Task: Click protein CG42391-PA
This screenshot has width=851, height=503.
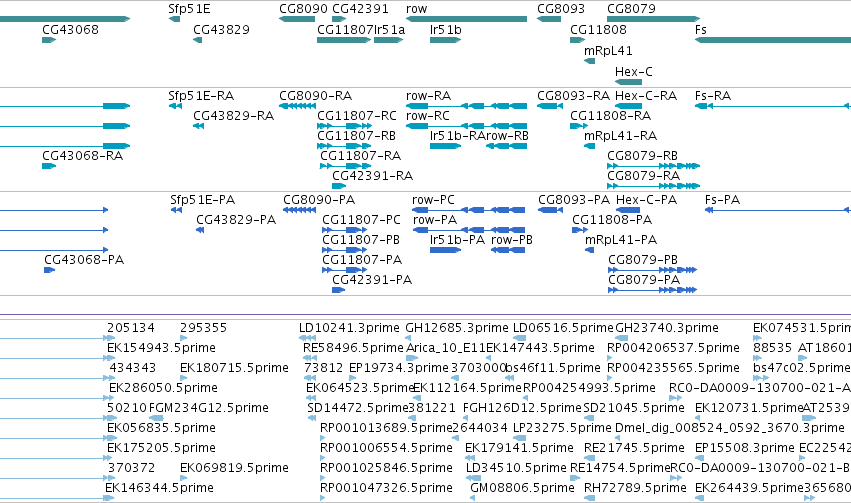Action: tap(372, 280)
